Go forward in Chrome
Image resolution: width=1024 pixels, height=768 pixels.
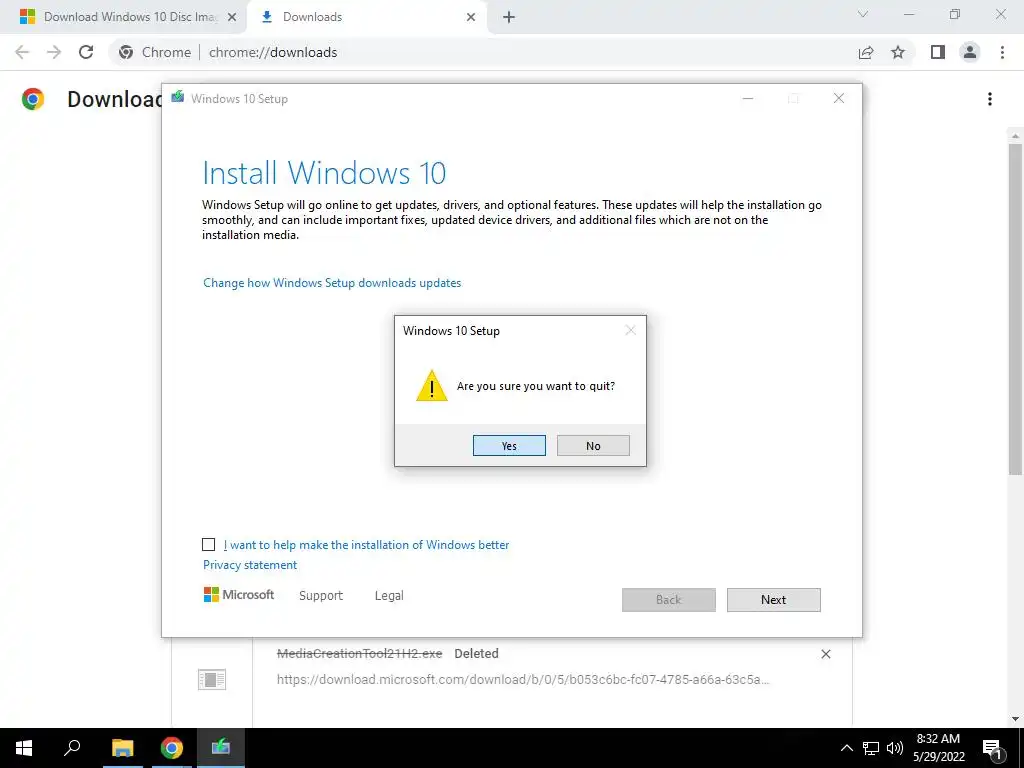pyautogui.click(x=54, y=52)
